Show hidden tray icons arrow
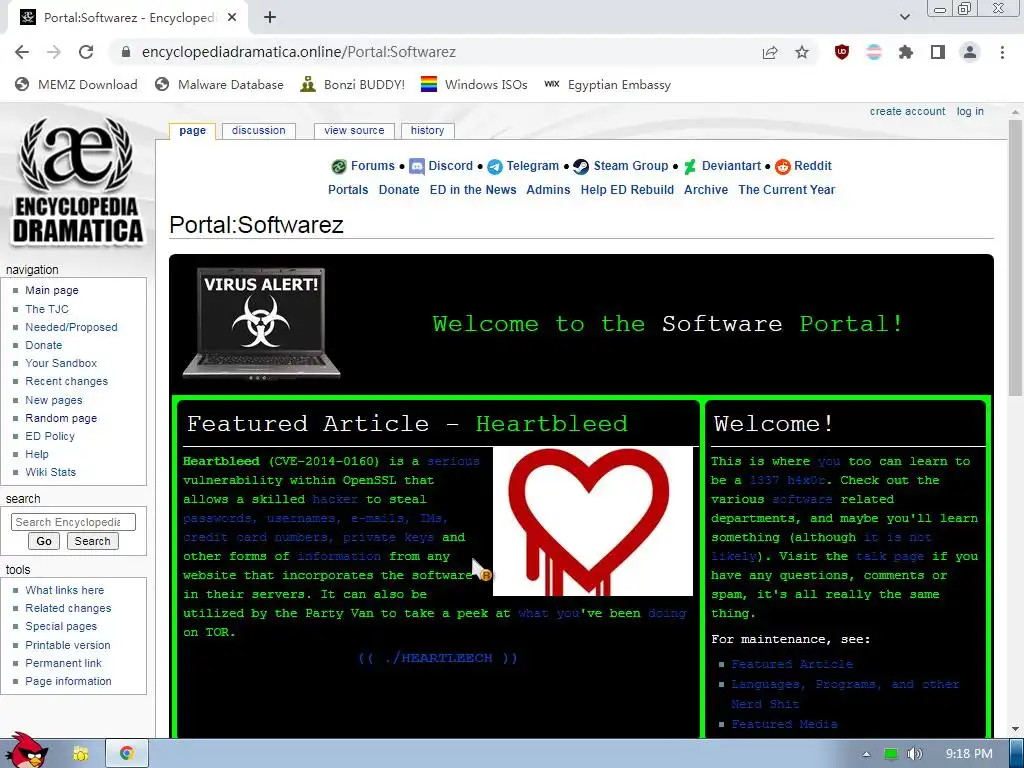Image resolution: width=1024 pixels, height=768 pixels. [866, 754]
